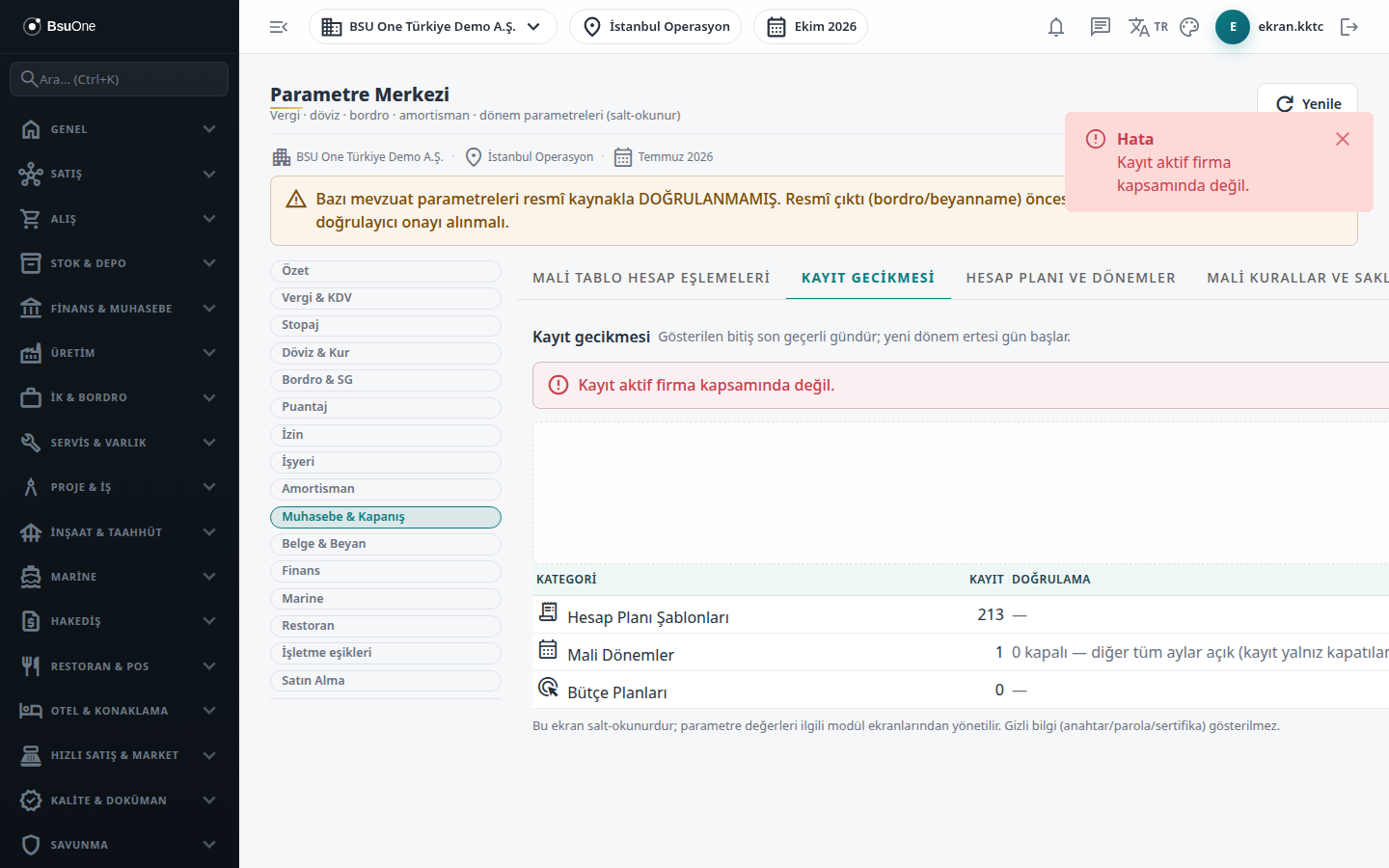Open the İK & Bordro briefcase icon
The image size is (1389, 868).
pos(31,397)
